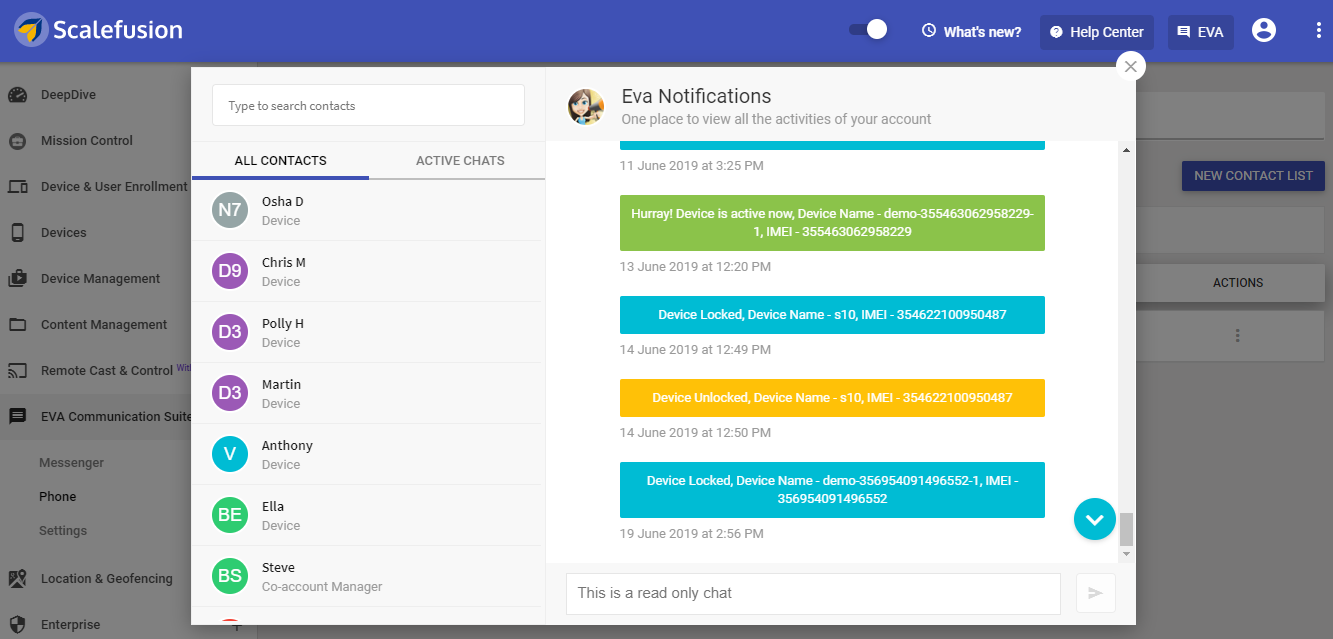Open chat with contact Anthony
The width and height of the screenshot is (1333, 639).
(368, 454)
